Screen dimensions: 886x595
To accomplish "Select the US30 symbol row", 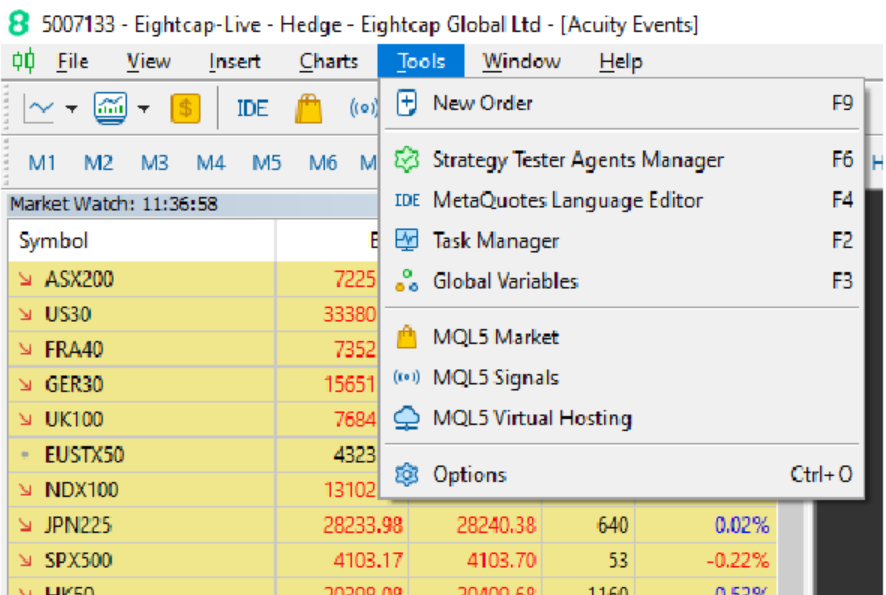I will pyautogui.click(x=193, y=314).
